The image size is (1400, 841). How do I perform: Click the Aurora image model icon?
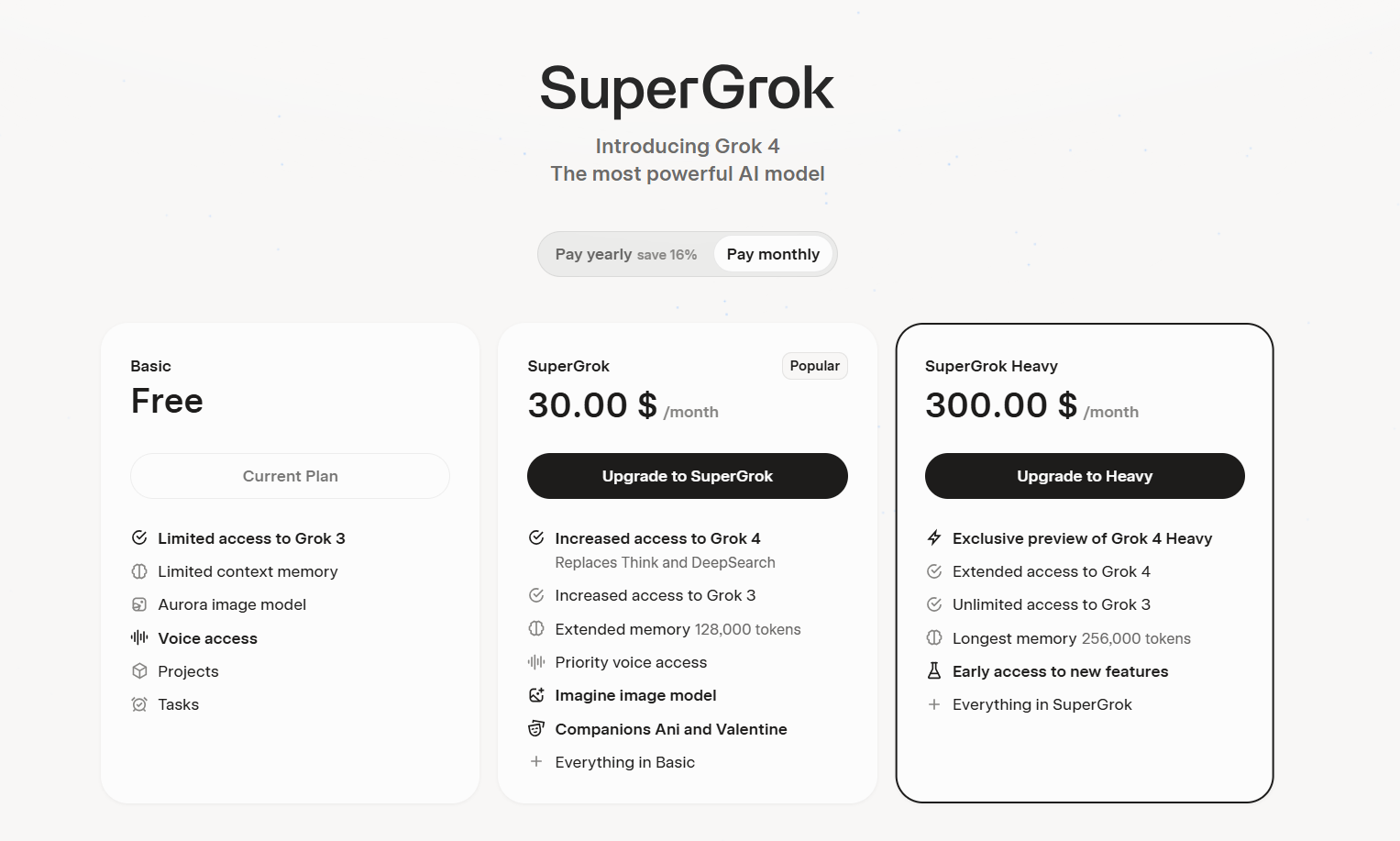tap(139, 604)
